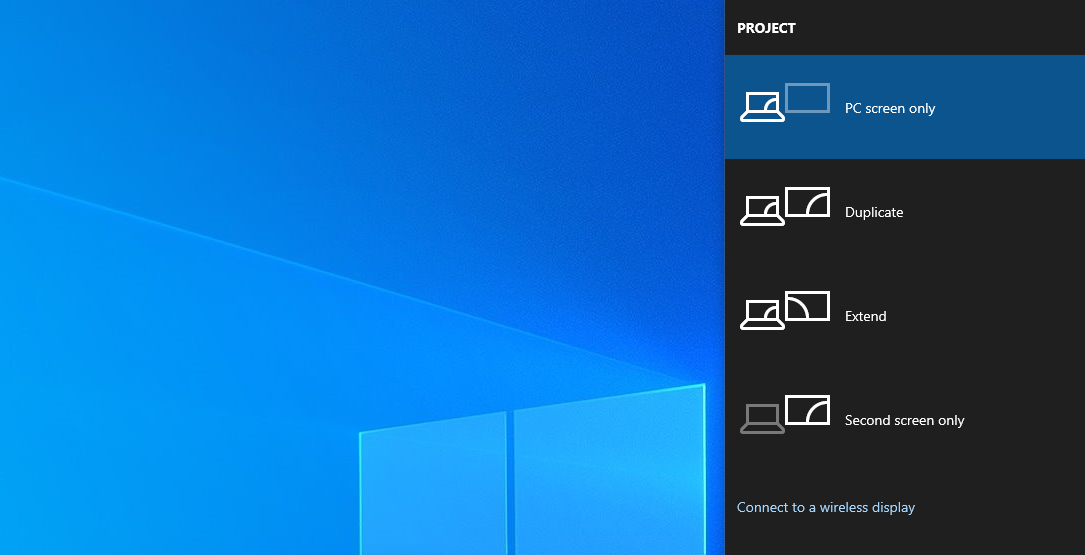Screen dimensions: 1085x555
Task: Click the Extend mode screens icon
Action: pos(785,310)
